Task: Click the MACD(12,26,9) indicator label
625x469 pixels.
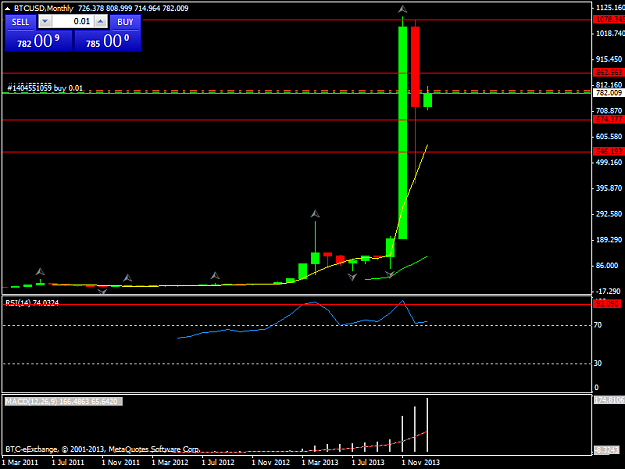Action: (63, 401)
